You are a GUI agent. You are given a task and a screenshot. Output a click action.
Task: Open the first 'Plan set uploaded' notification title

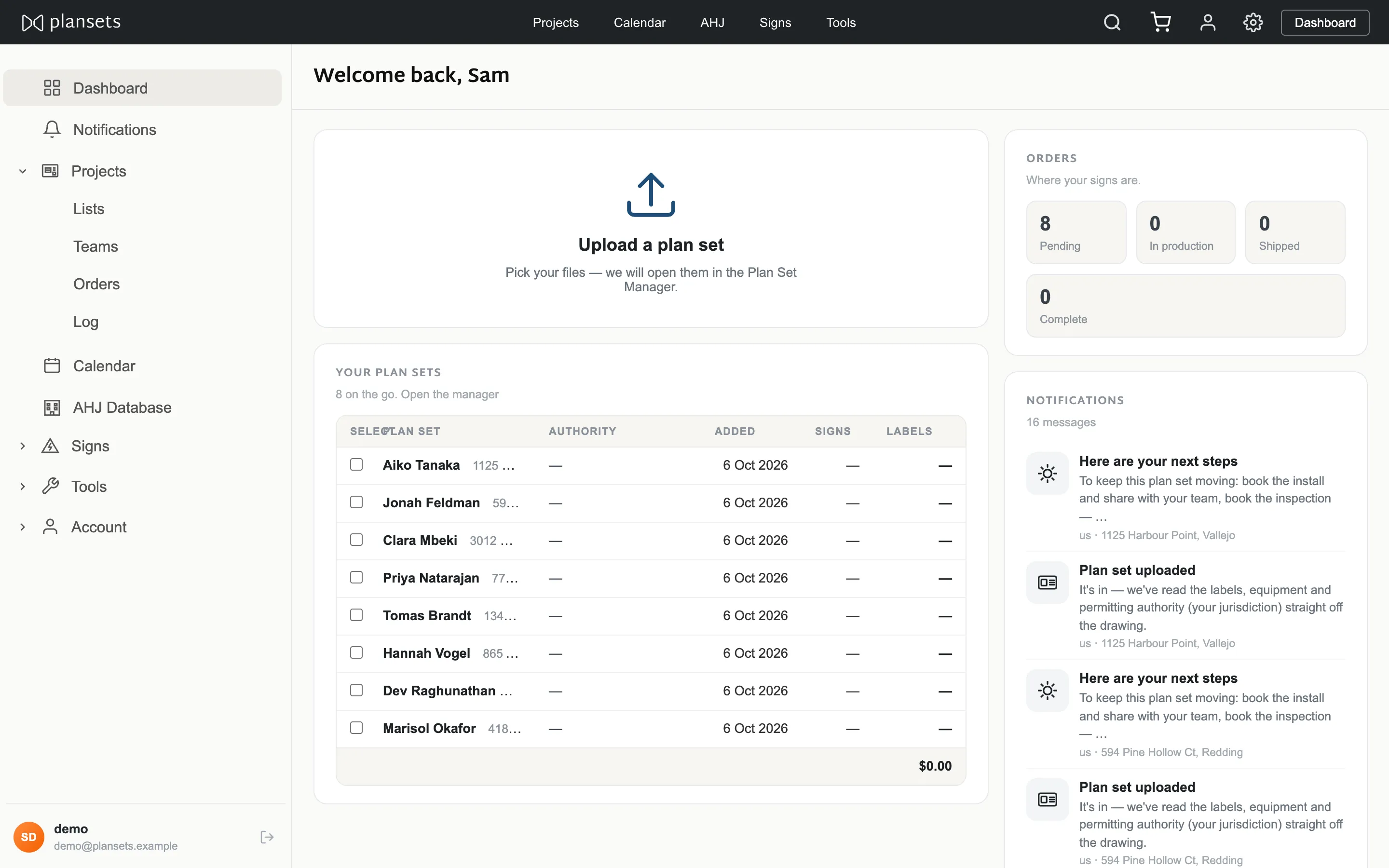[1136, 570]
